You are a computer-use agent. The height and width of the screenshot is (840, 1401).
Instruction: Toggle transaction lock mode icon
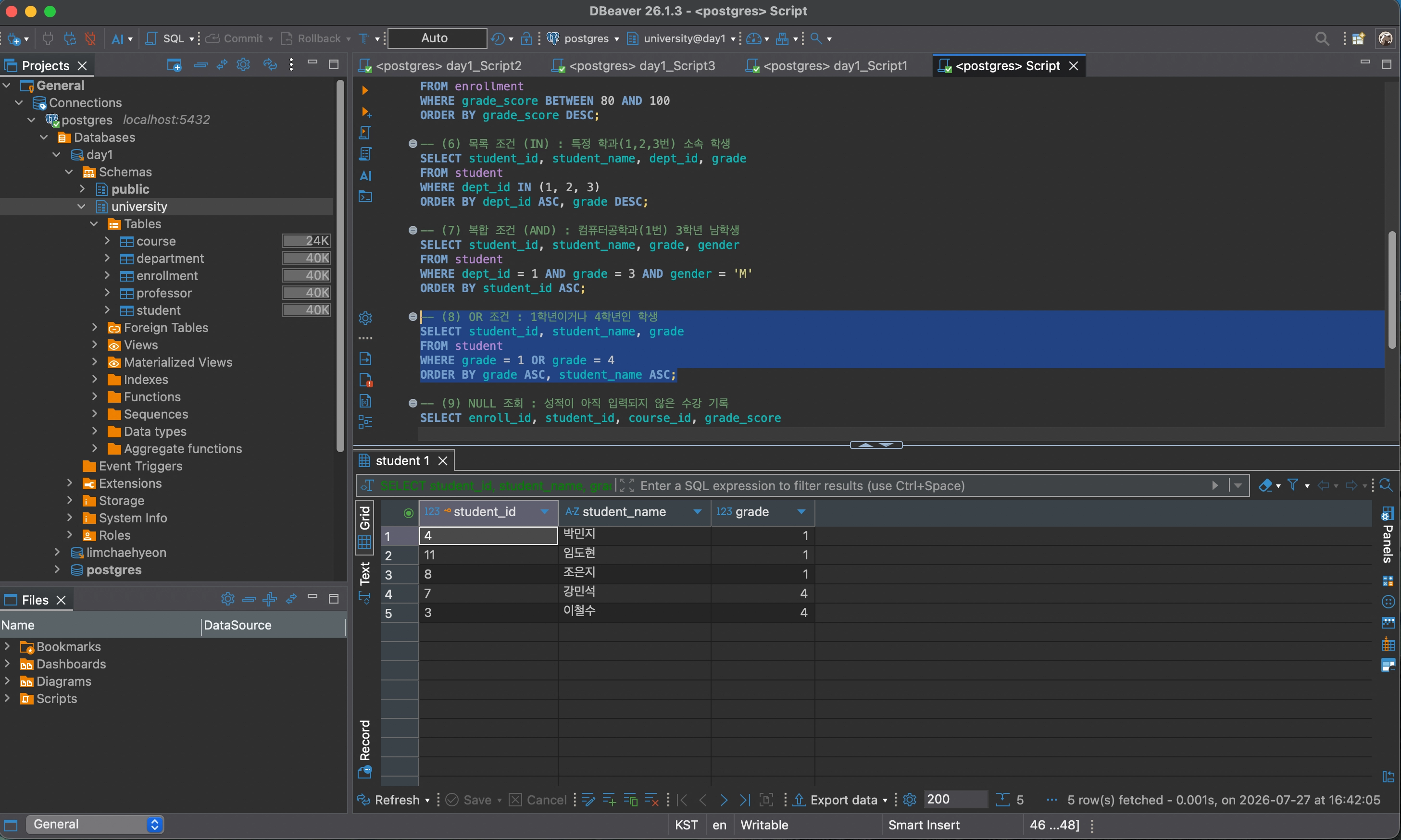tap(526, 38)
